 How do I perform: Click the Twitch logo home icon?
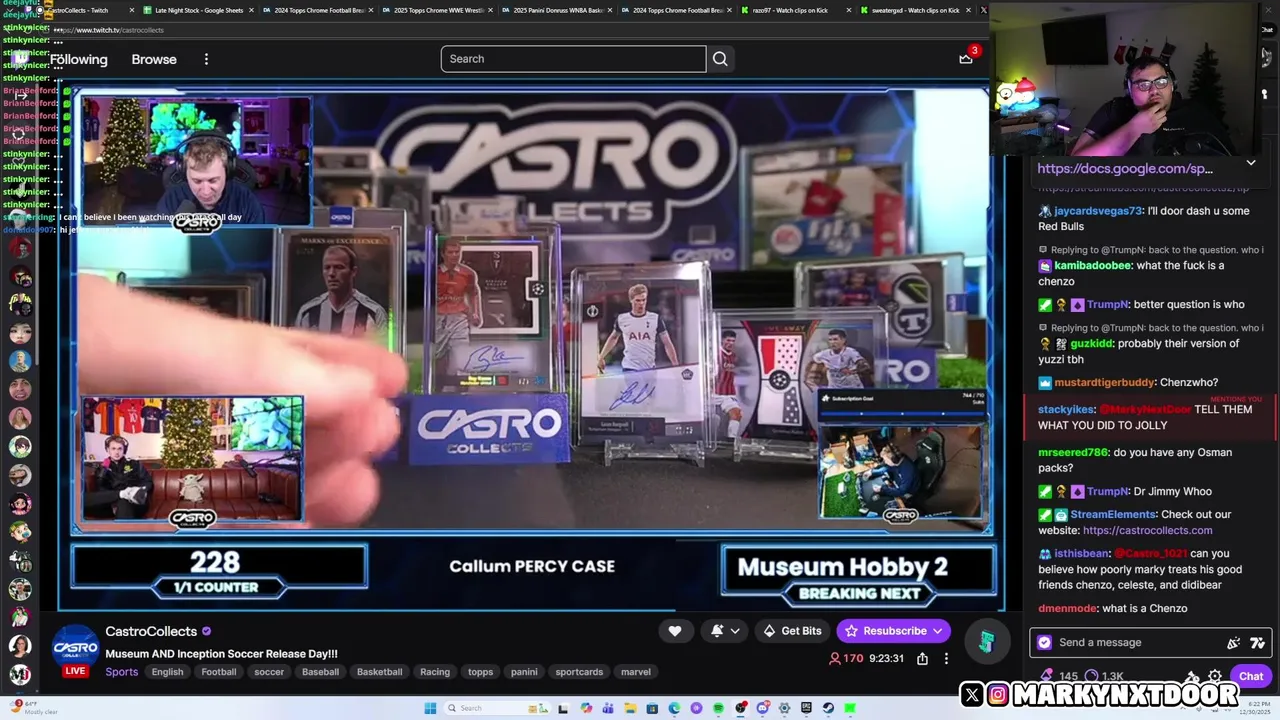[x=20, y=59]
